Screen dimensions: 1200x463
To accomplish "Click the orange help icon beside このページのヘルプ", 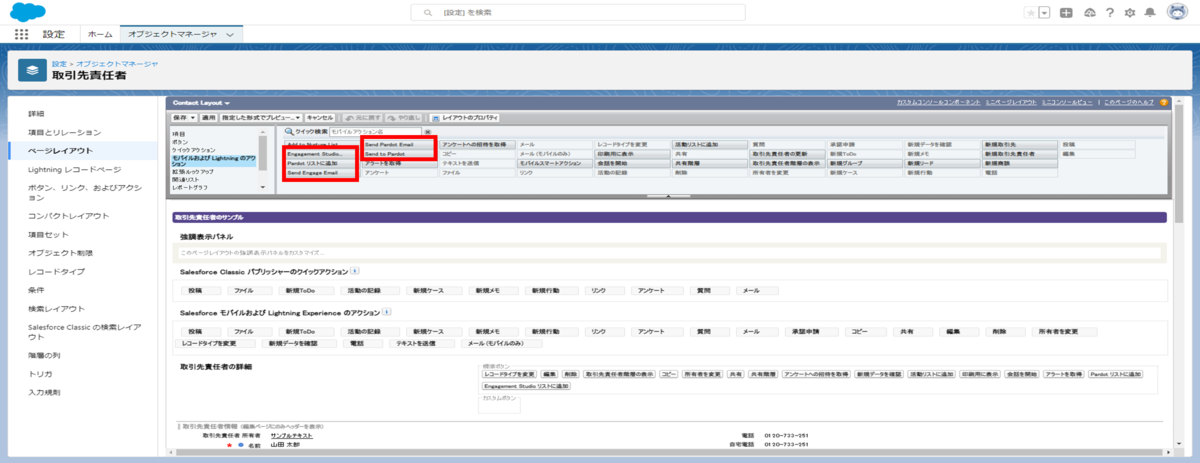I will click(x=1163, y=102).
